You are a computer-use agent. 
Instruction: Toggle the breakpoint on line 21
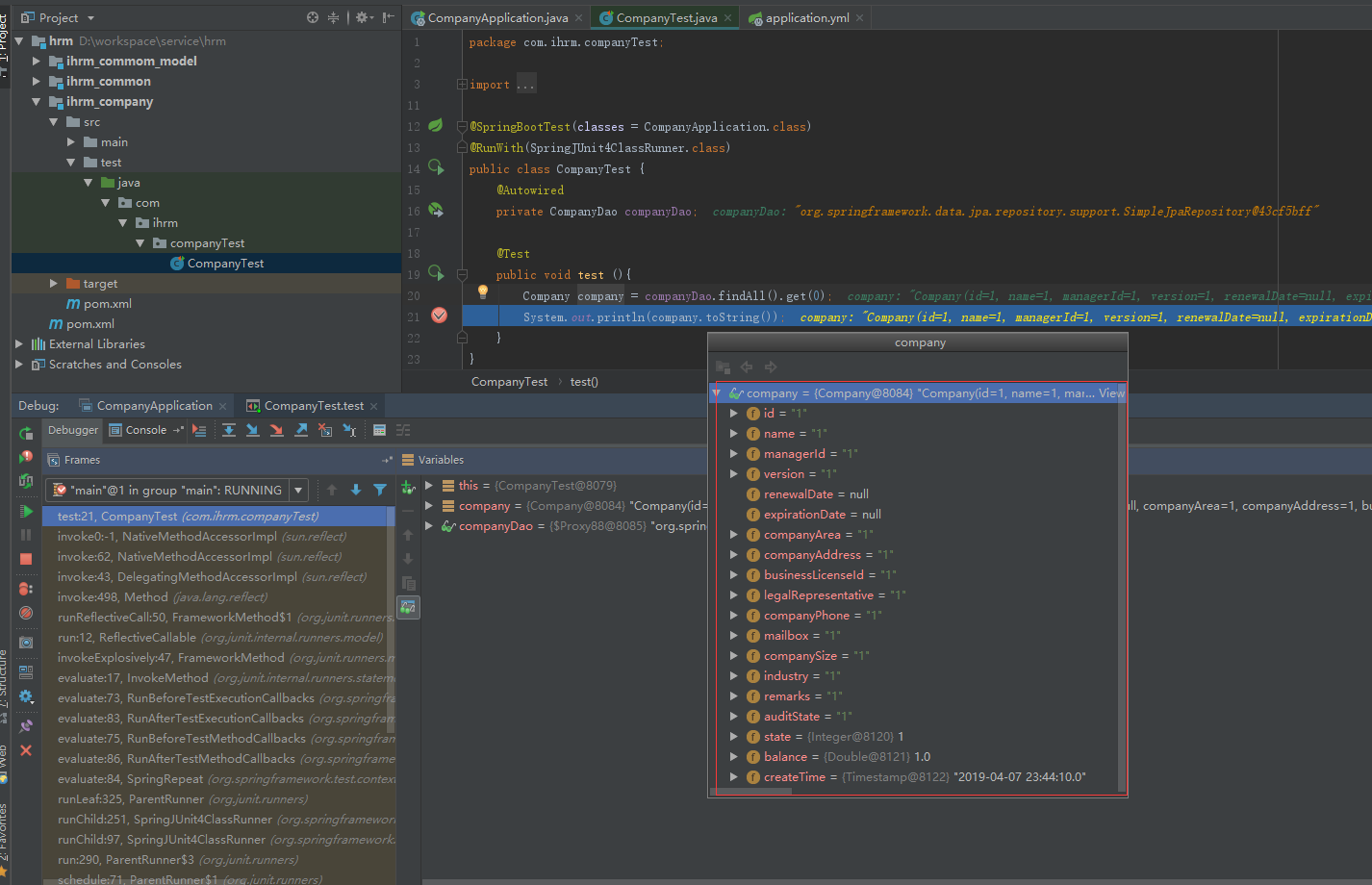coord(439,316)
